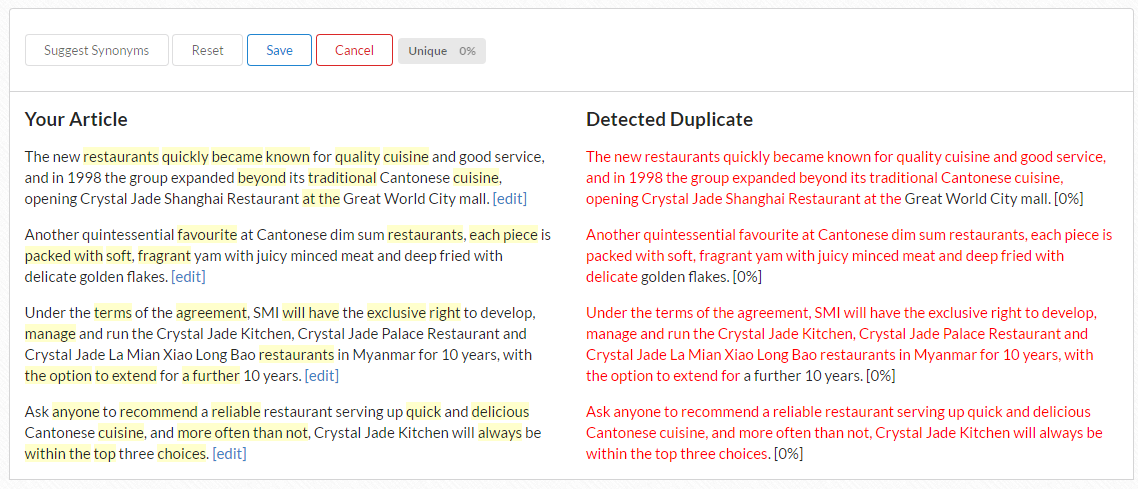Select highlighted word 'recommend' in Your Article

point(158,412)
